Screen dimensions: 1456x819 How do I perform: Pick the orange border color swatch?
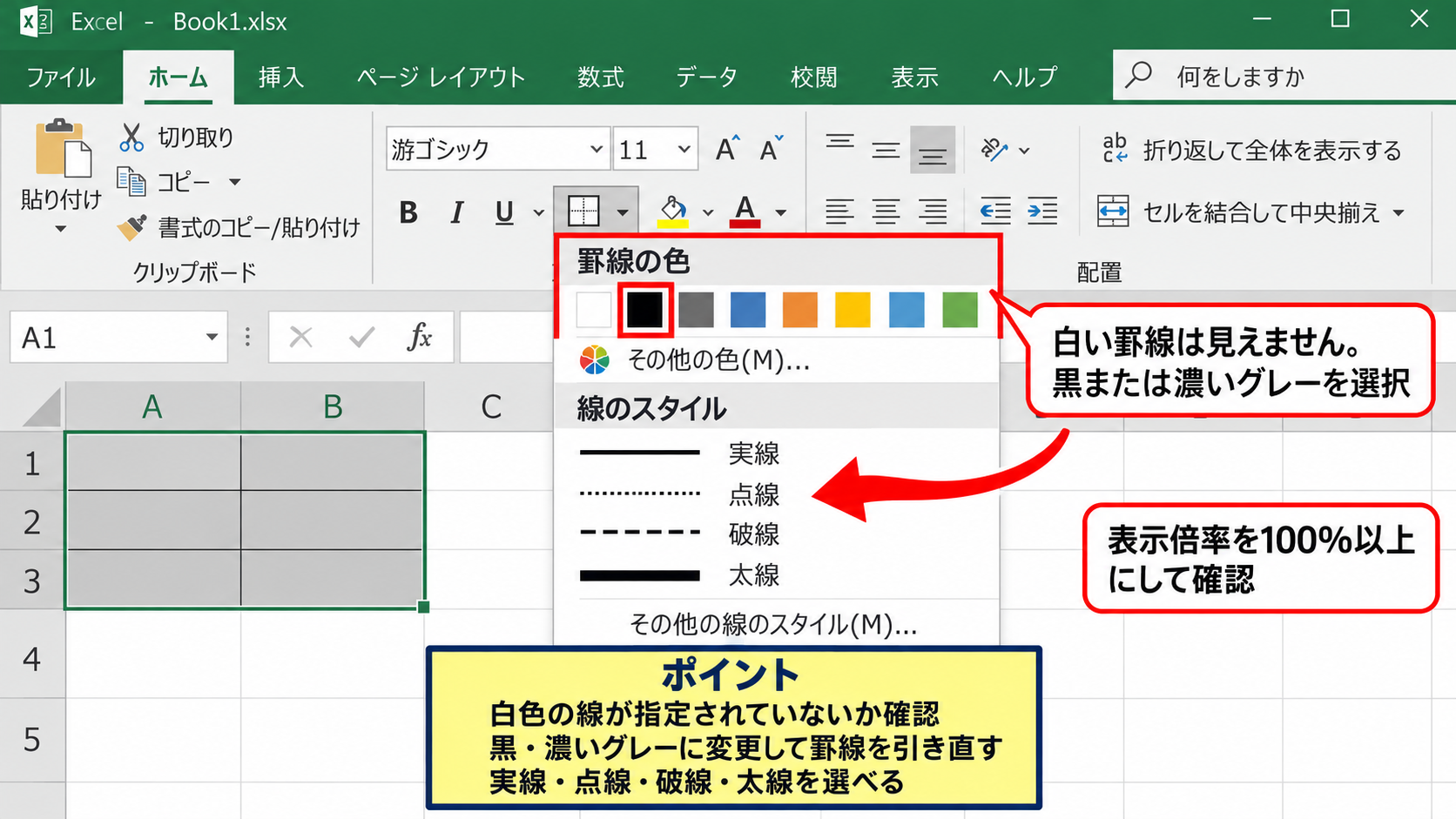pos(800,310)
